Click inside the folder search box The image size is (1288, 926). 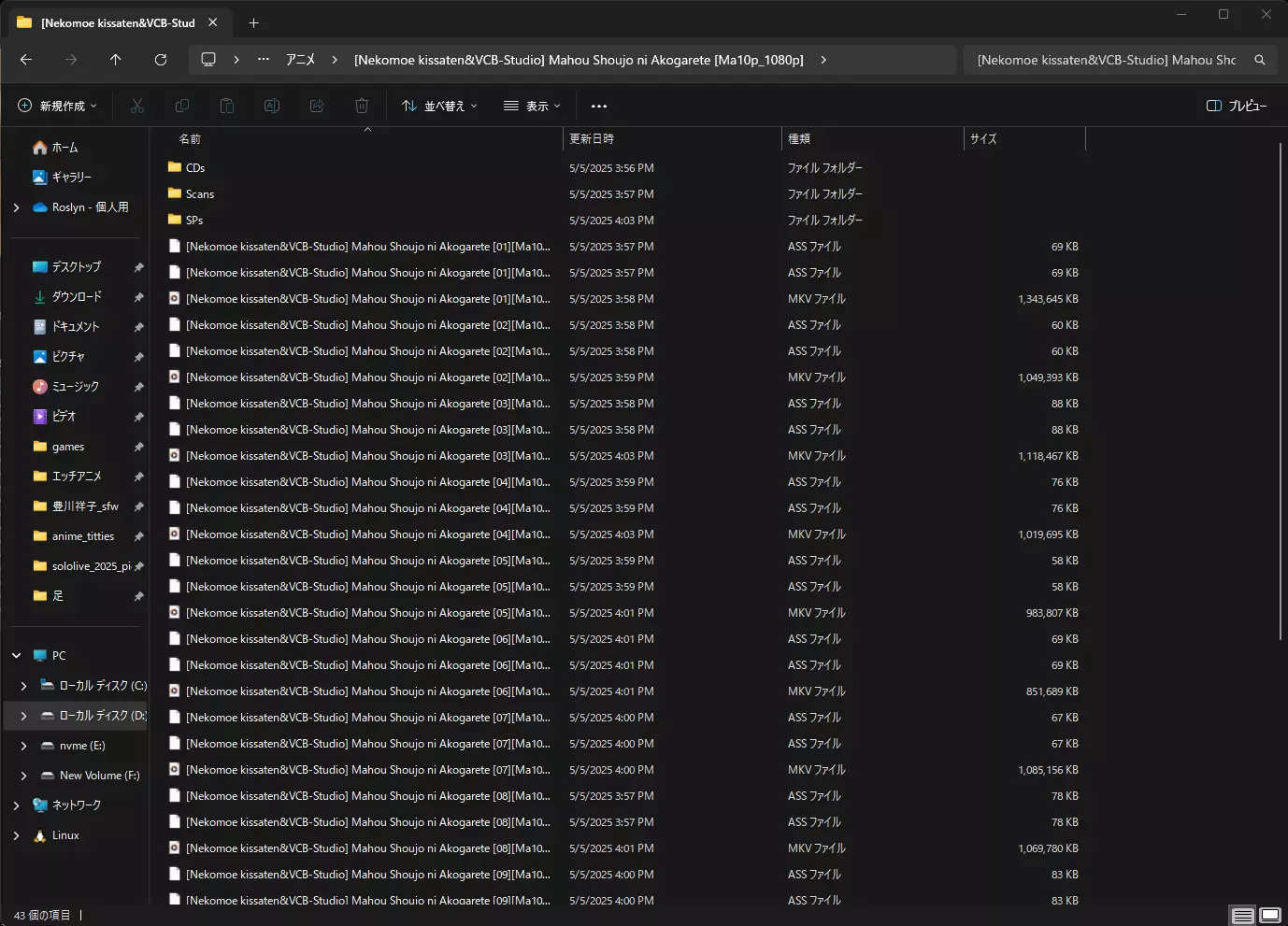click(1108, 60)
